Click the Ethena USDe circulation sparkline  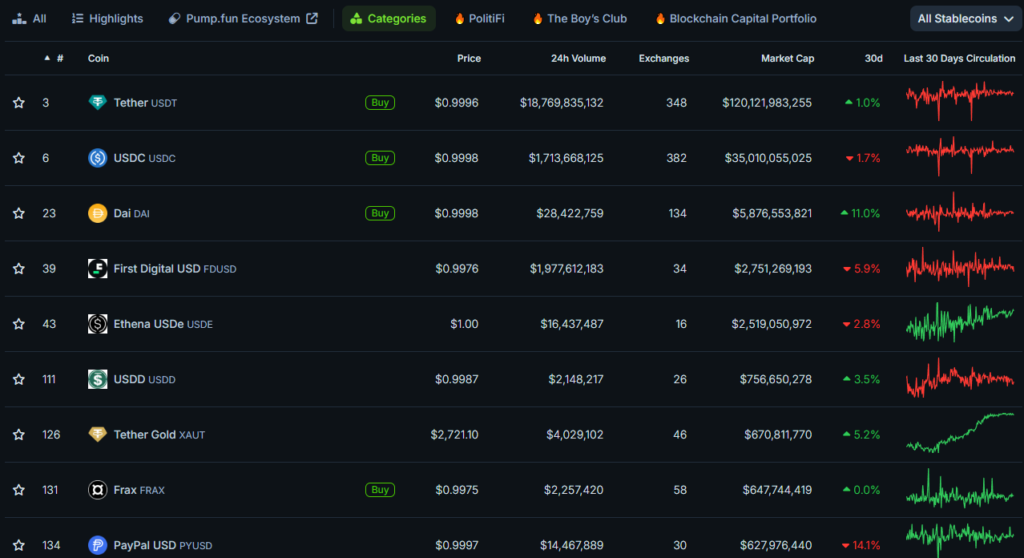pos(959,322)
